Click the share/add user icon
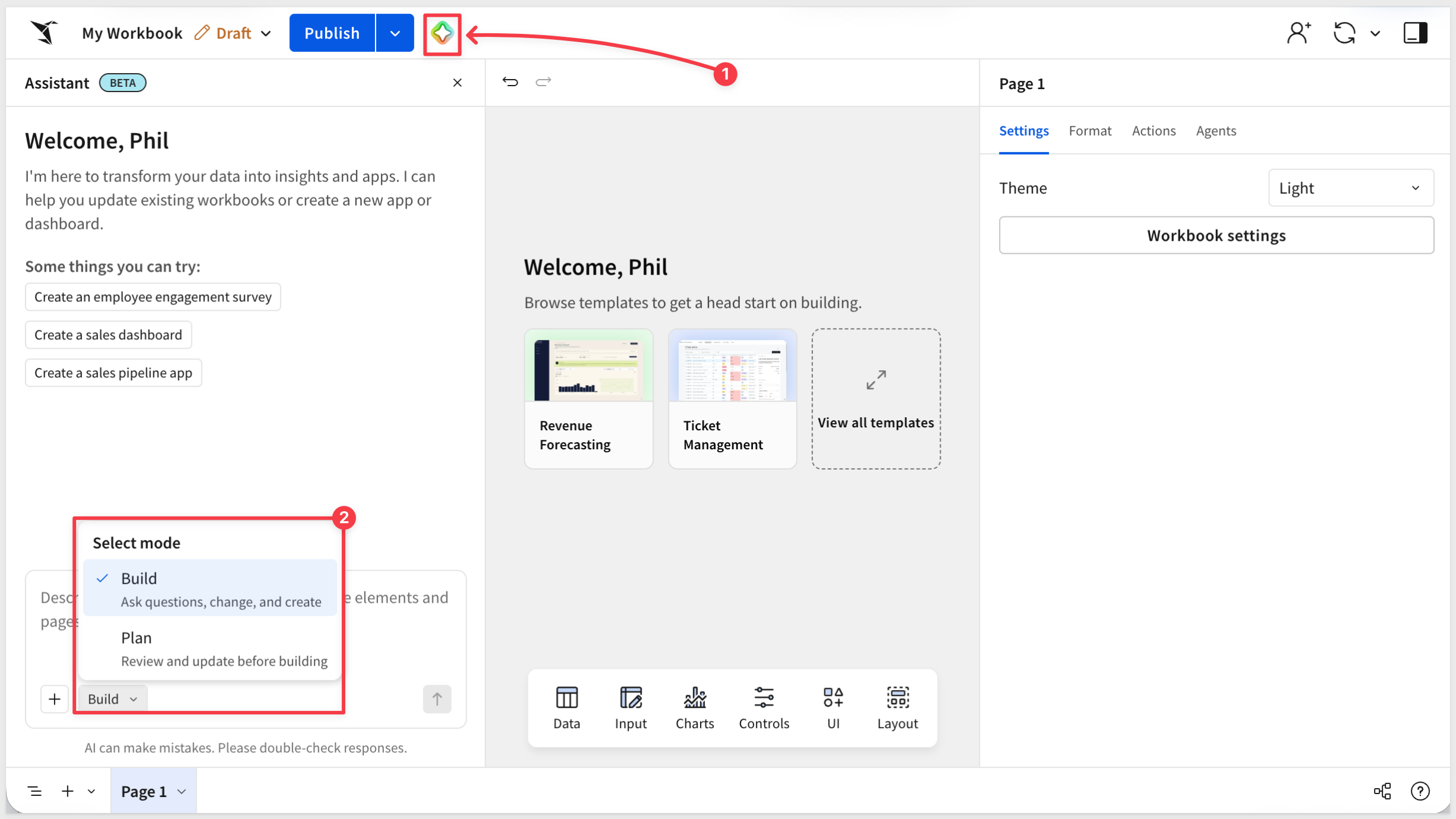This screenshot has height=819, width=1456. pos(1299,33)
